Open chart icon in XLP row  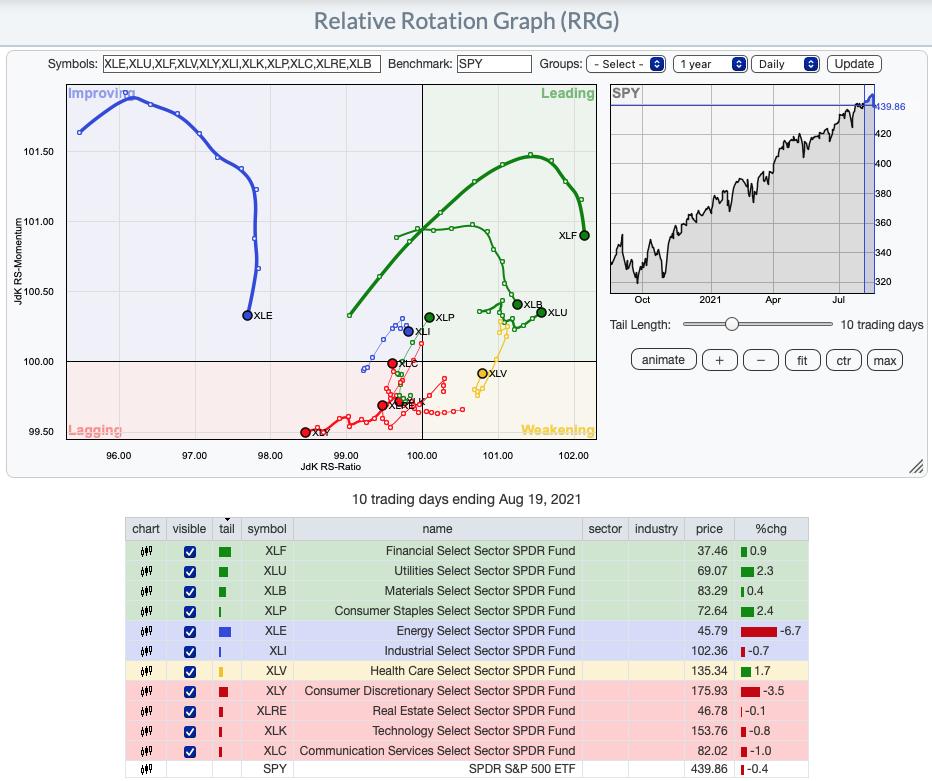[146, 611]
